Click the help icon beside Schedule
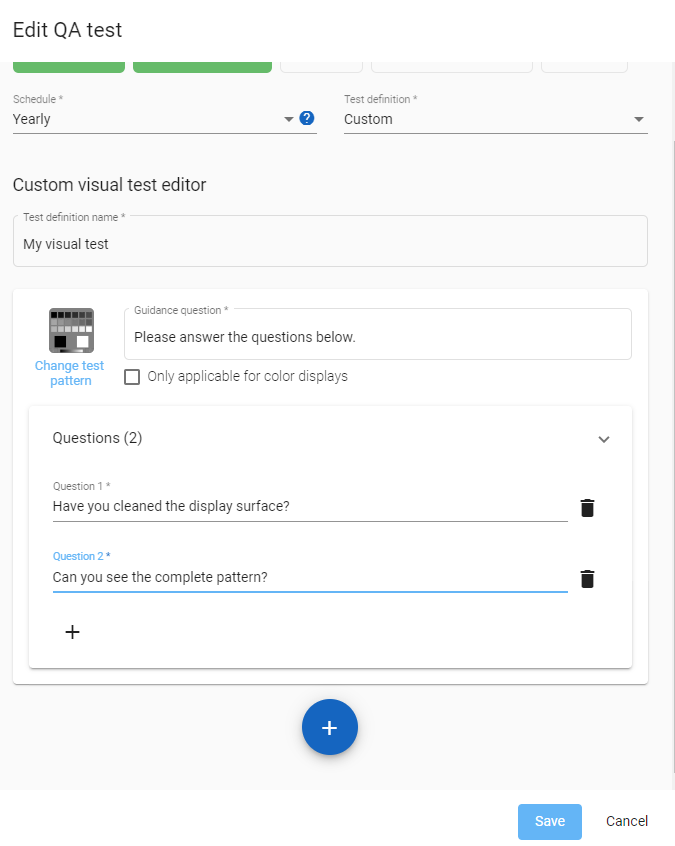The image size is (675, 846). click(x=307, y=119)
